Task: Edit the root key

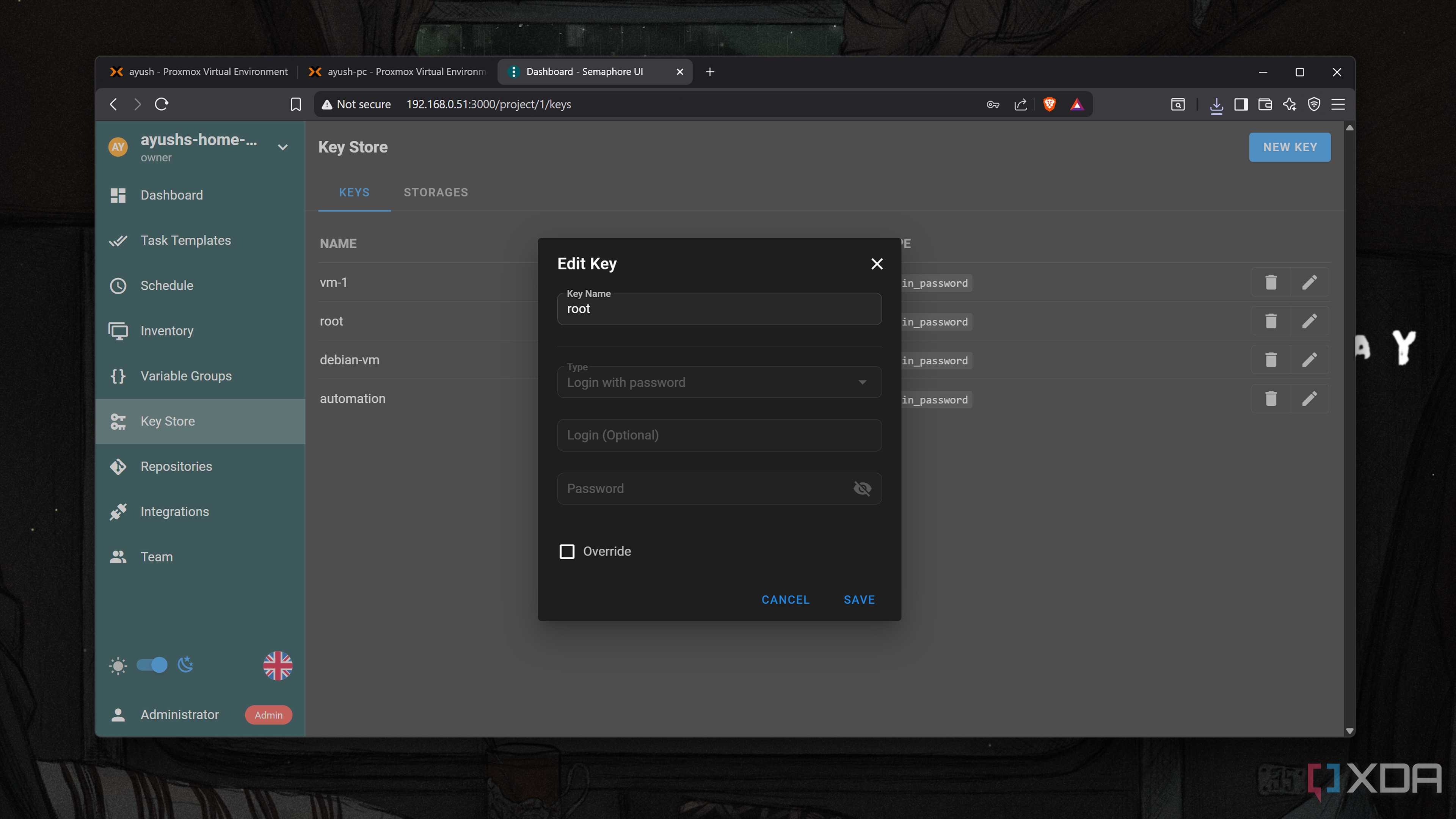Action: [1309, 321]
